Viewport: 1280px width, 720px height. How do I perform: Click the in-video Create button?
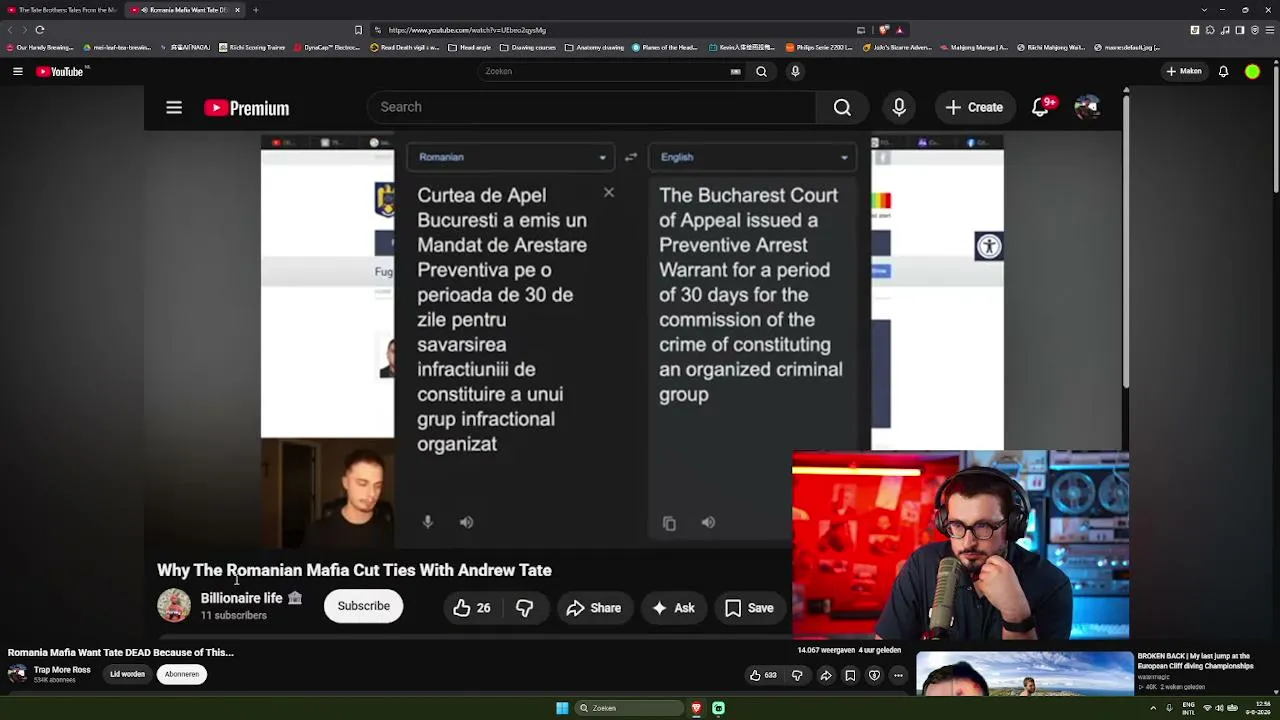pyautogui.click(x=974, y=107)
